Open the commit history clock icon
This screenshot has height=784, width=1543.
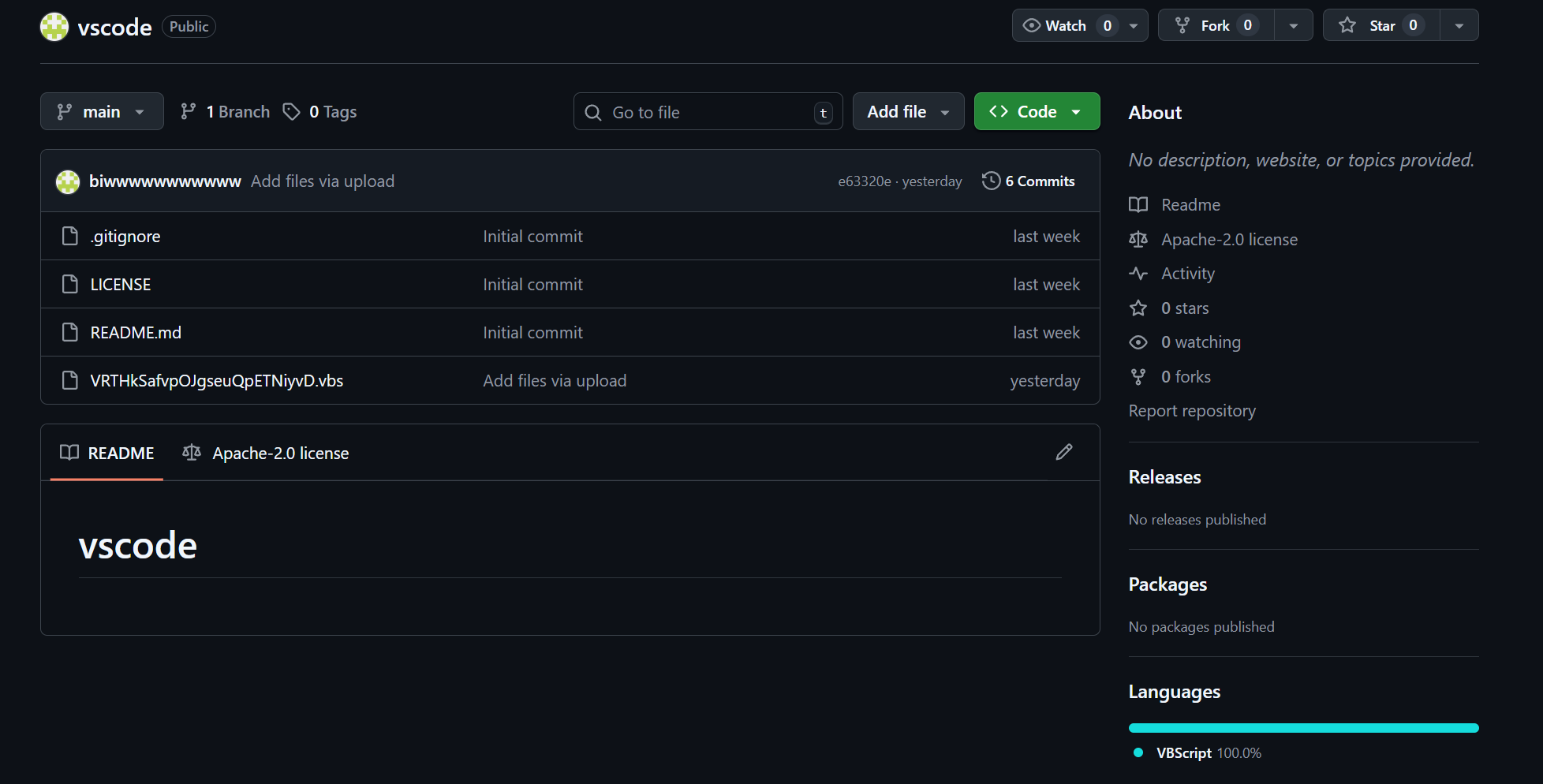pos(991,181)
